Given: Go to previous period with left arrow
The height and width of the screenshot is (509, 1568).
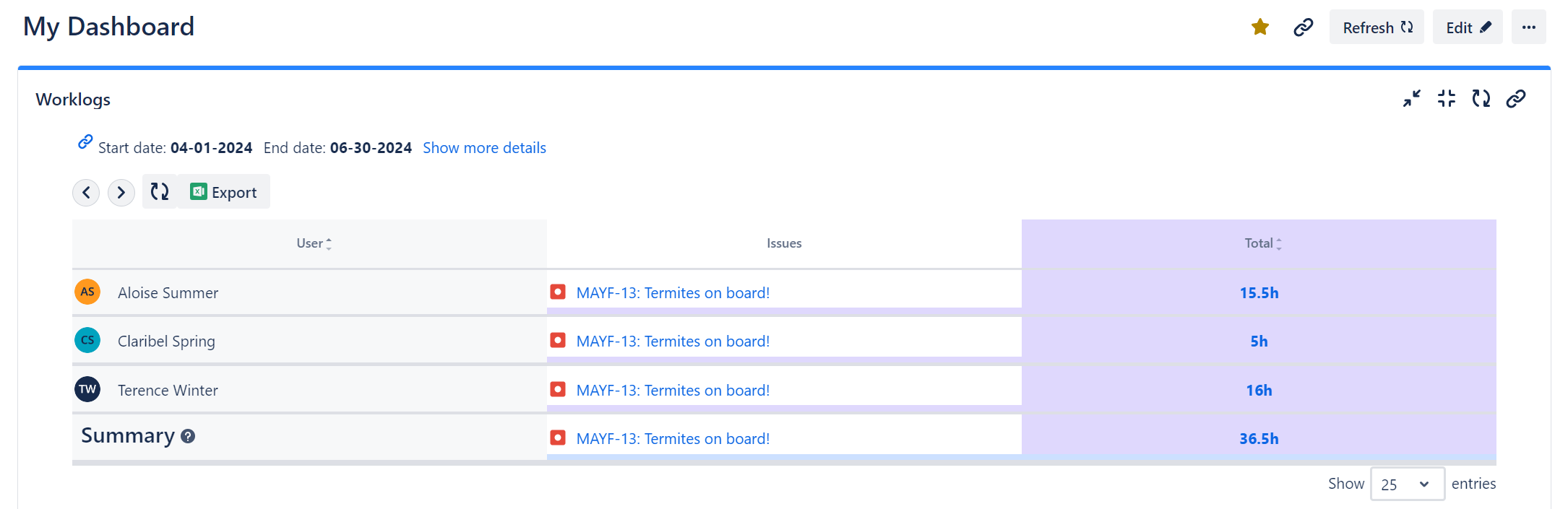Looking at the screenshot, I should (86, 193).
